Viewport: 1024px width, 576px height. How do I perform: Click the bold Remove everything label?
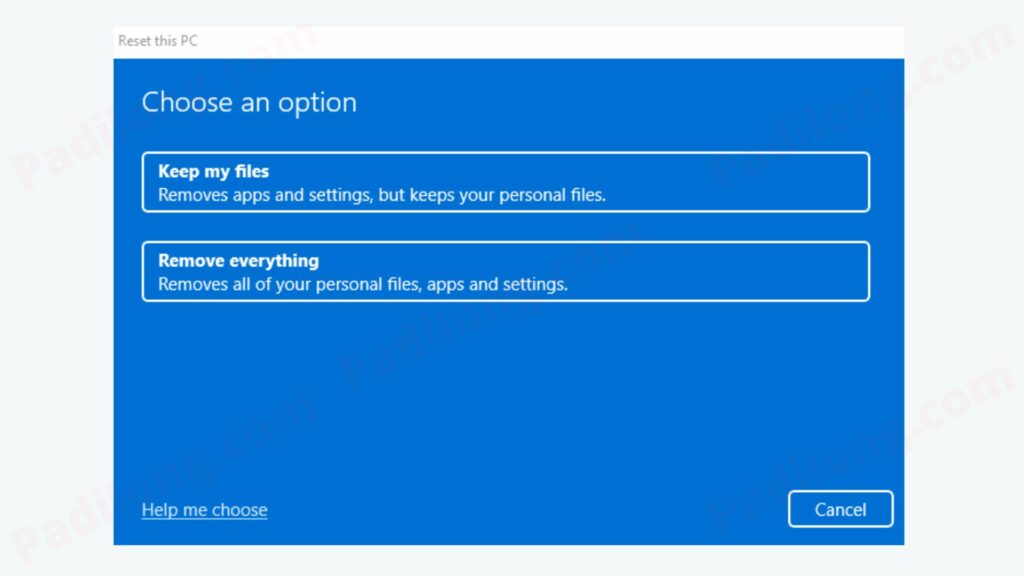coord(237,260)
